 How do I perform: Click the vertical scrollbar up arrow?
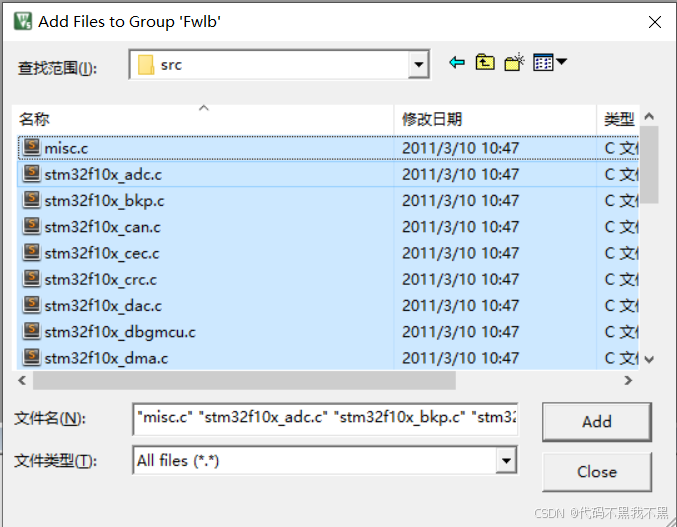(x=649, y=116)
